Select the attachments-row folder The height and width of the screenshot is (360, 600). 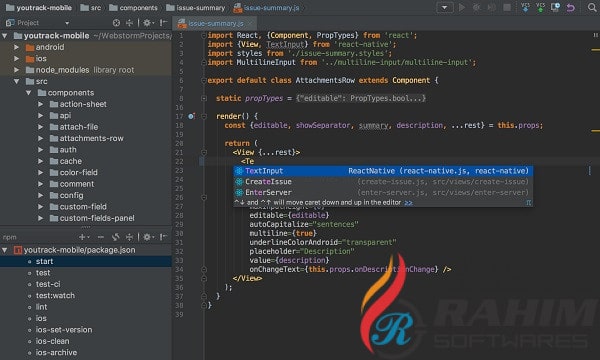pyautogui.click(x=91, y=138)
